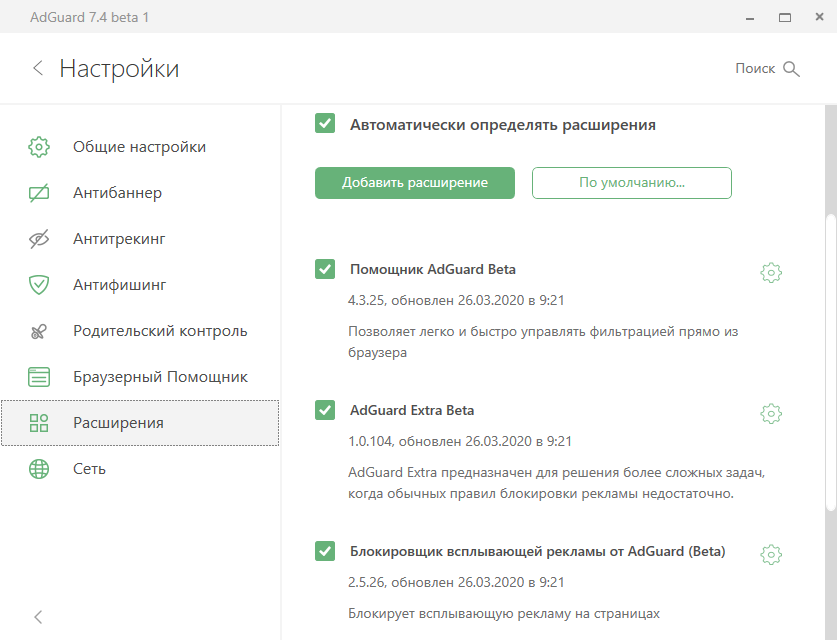Screen dimensions: 837x640
Task: Click the search magnifier icon
Action: click(792, 68)
